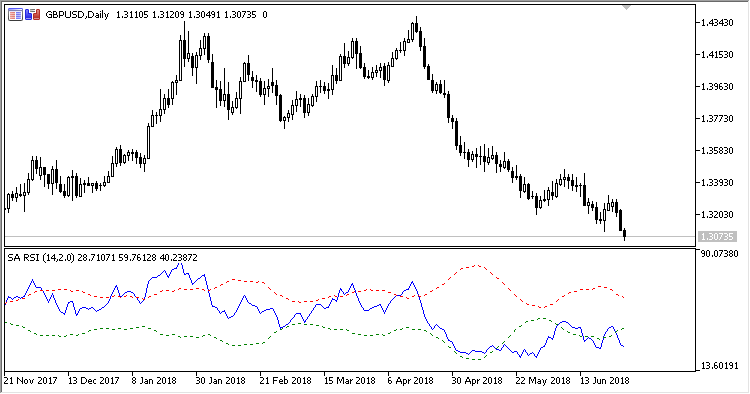Click the current price label 1.30735
The image size is (750, 394).
click(717, 237)
